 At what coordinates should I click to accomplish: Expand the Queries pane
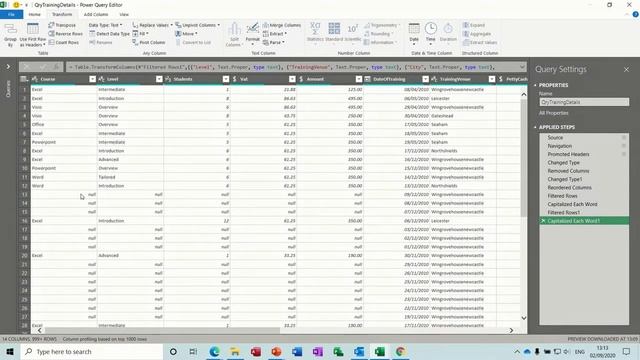(8, 67)
